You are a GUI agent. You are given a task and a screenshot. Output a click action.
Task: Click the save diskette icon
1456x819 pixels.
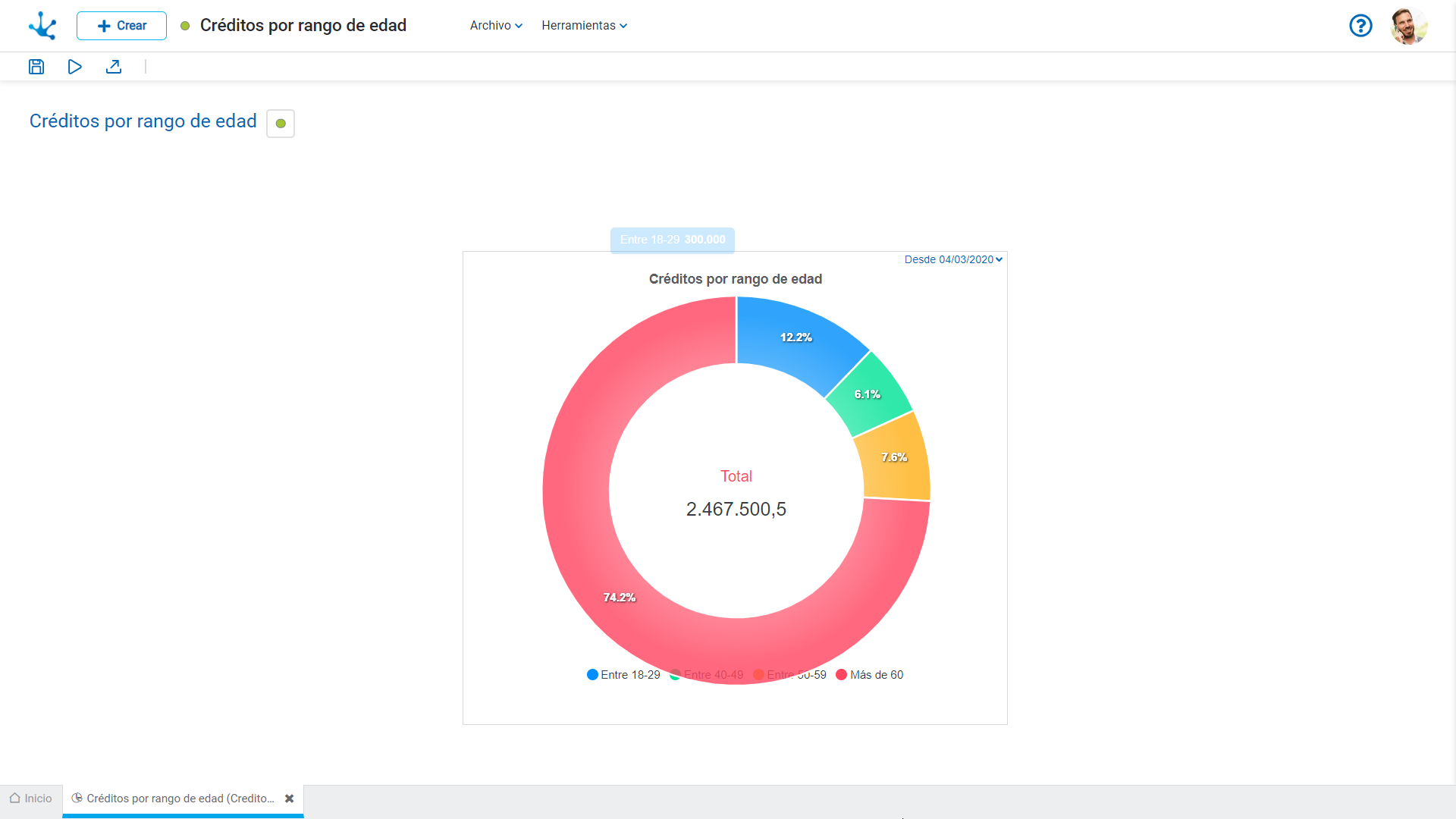tap(36, 67)
